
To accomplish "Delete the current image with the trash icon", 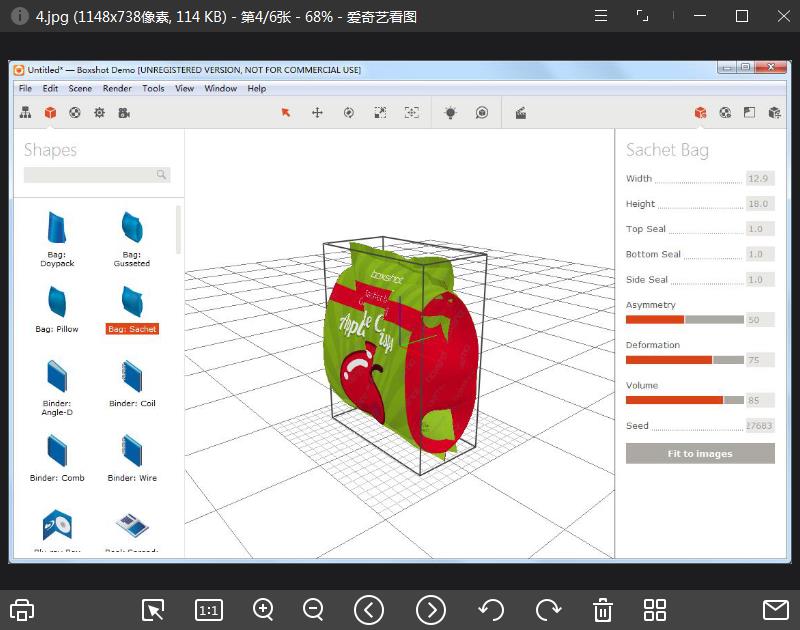I will [x=603, y=610].
